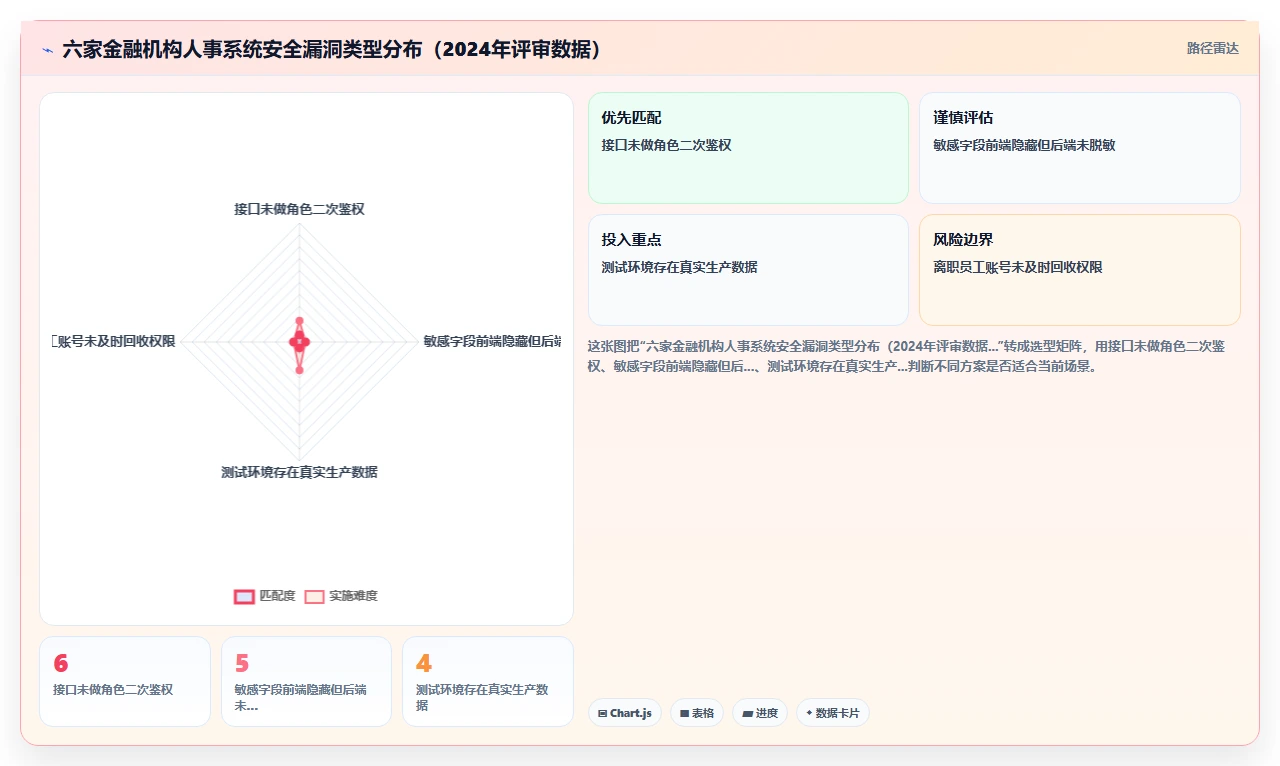The width and height of the screenshot is (1280, 766).
Task: Open the 优先匹配 card
Action: (x=748, y=148)
